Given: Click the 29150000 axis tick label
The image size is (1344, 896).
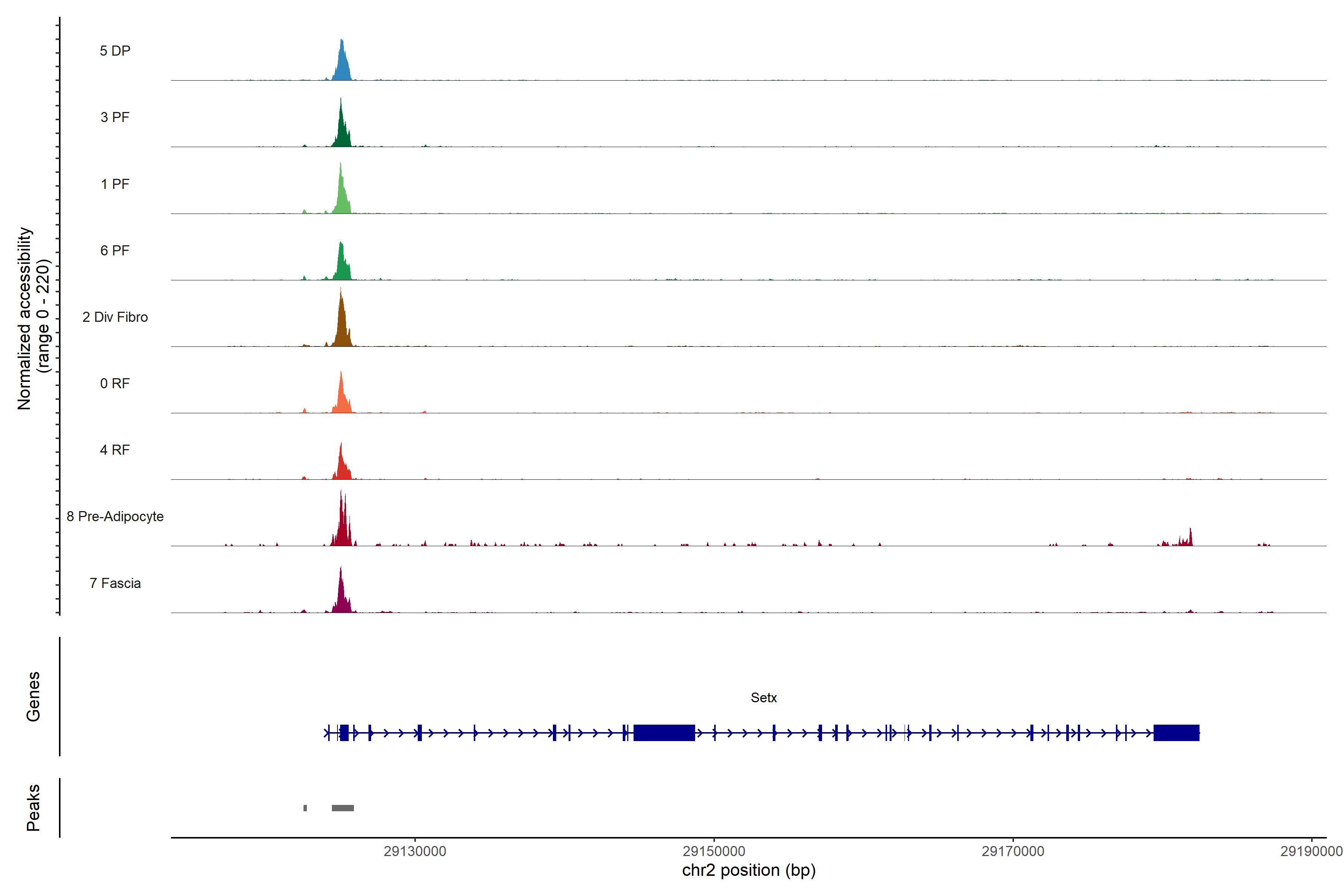Looking at the screenshot, I should click(x=714, y=852).
